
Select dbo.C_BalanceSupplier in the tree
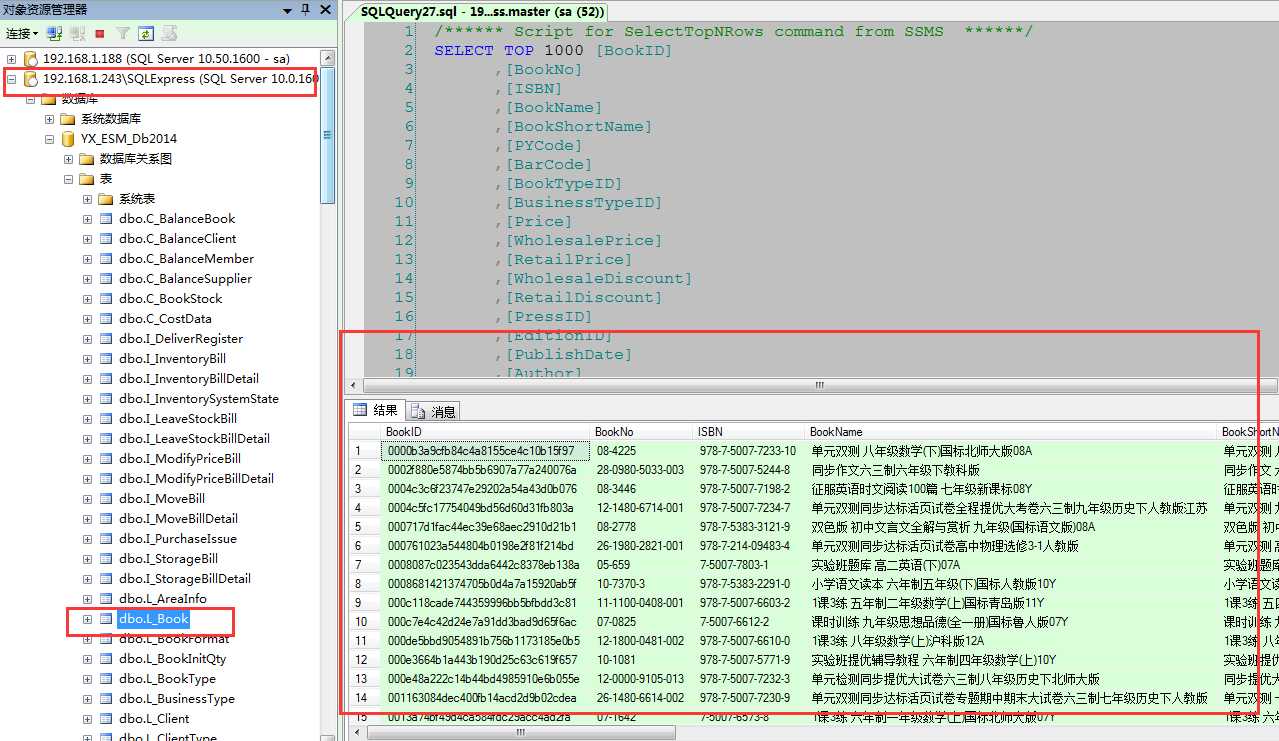(185, 279)
